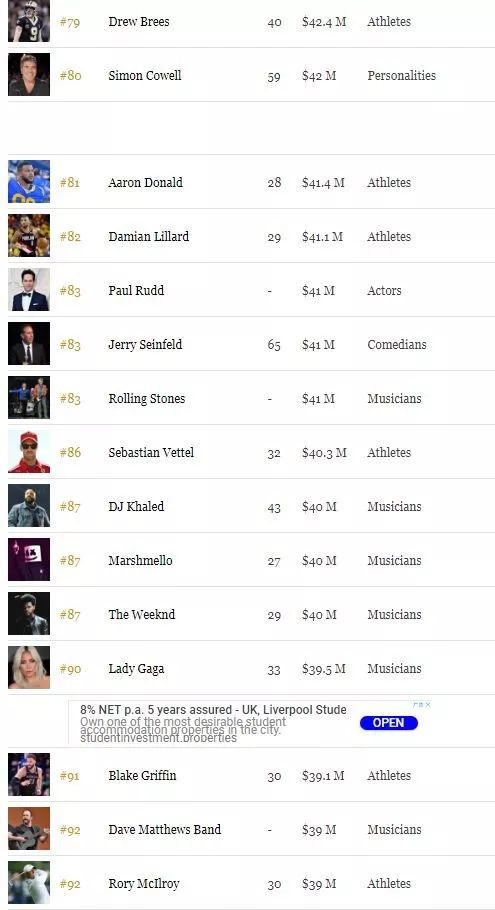Click Sebastian Vettel's thumbnail image

[29, 452]
